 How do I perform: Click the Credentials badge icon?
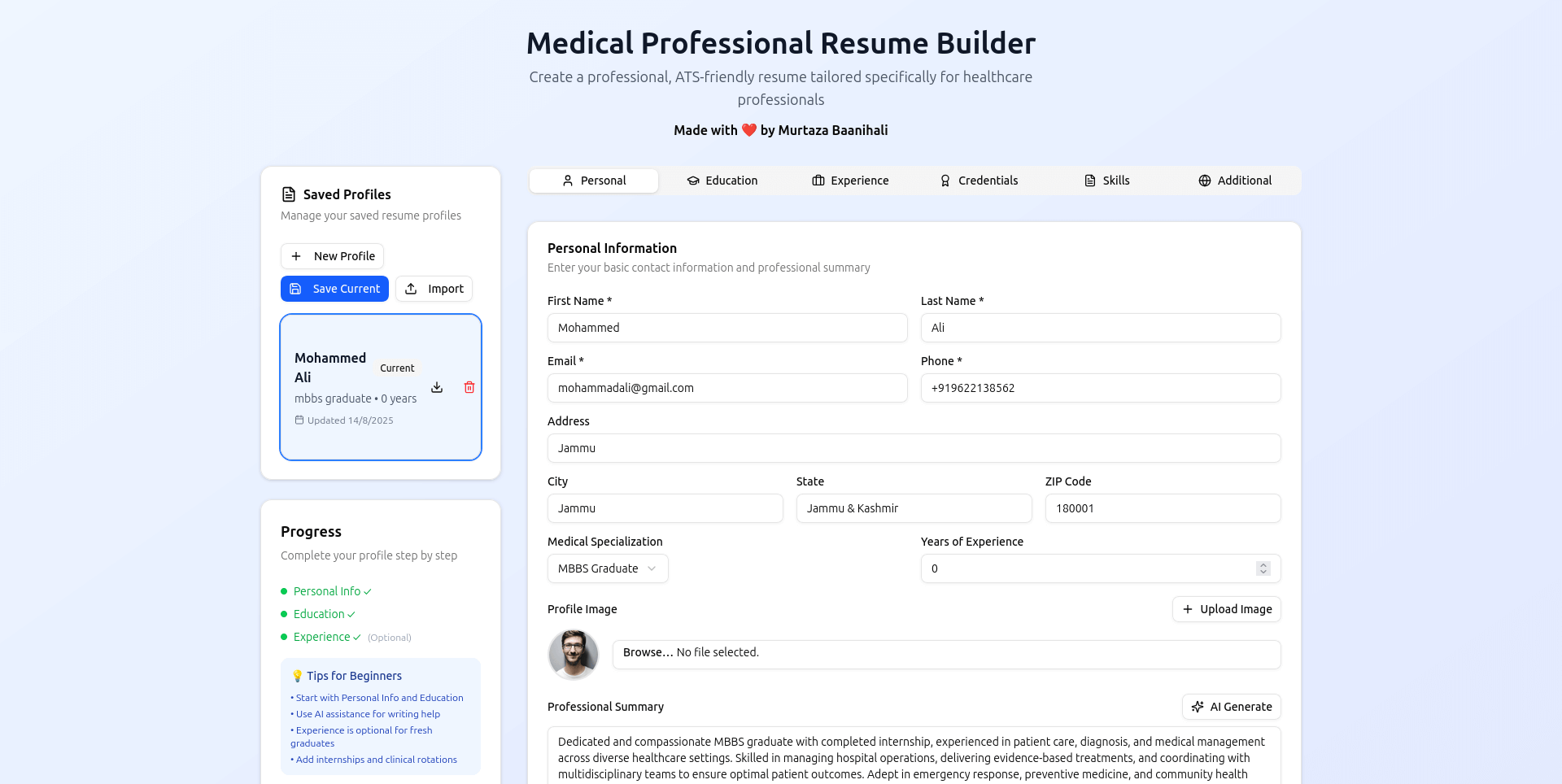pos(945,181)
